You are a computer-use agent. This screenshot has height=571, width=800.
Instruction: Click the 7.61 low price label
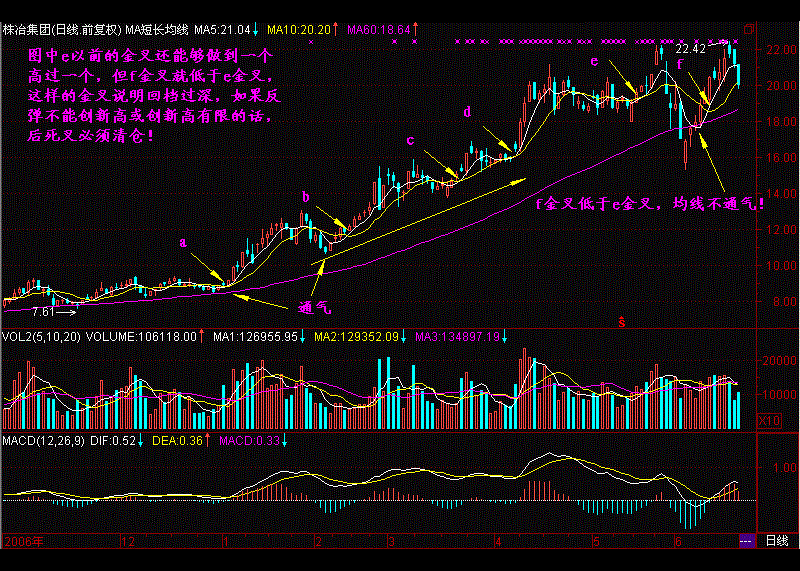43,311
